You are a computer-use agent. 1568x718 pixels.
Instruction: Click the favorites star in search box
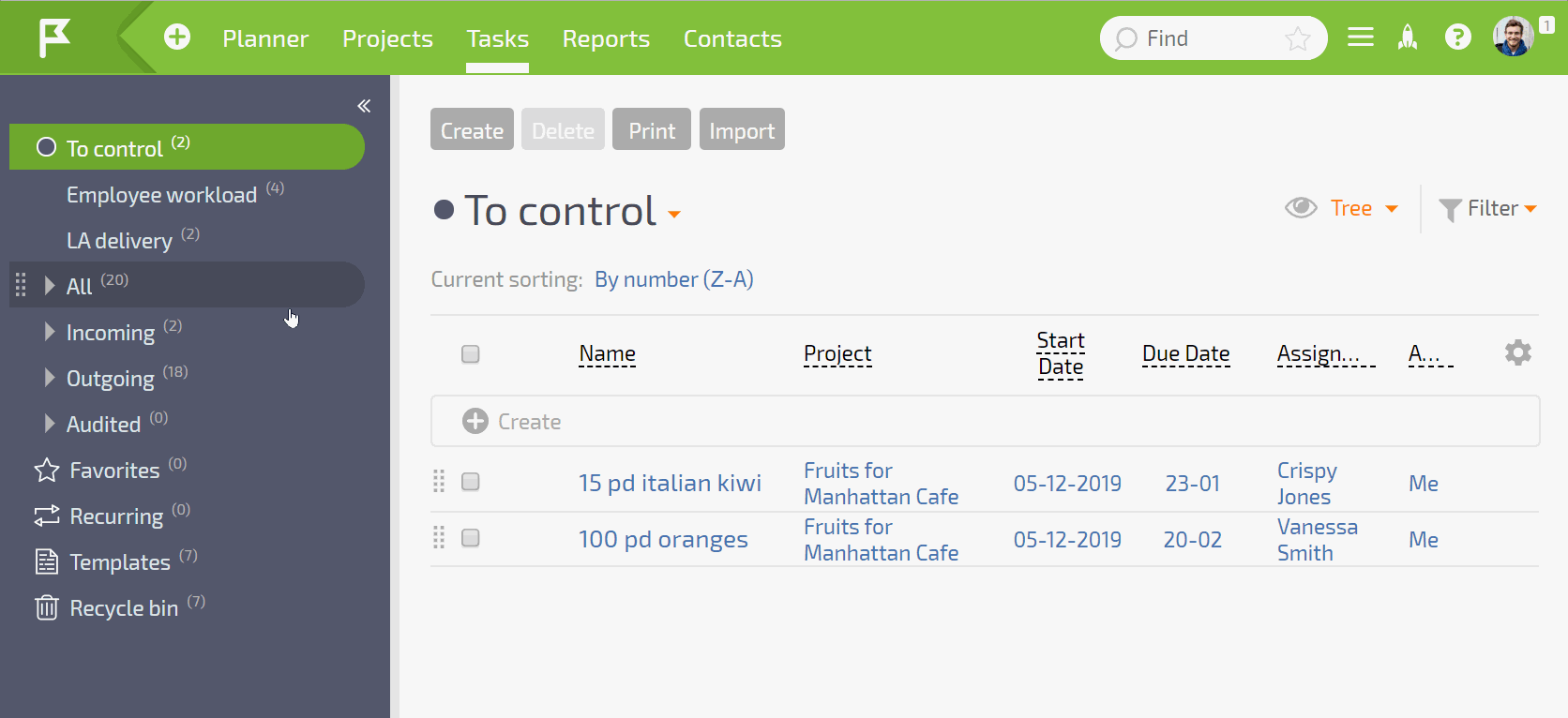click(1298, 38)
